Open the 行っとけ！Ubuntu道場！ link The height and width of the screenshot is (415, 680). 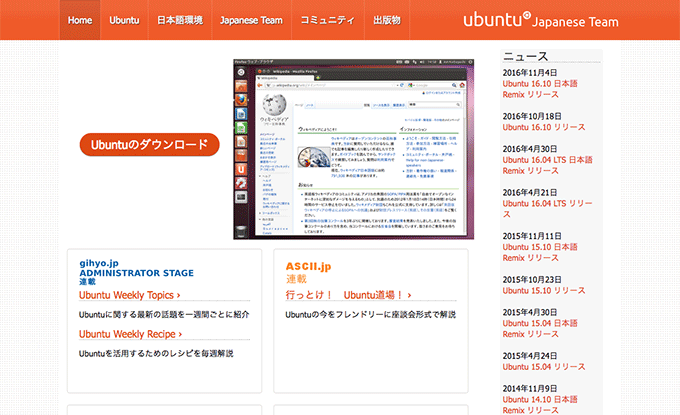point(348,295)
